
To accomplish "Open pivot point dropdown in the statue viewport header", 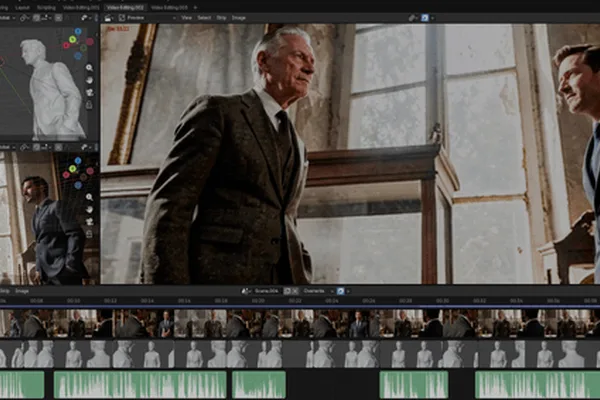I will tap(24, 18).
